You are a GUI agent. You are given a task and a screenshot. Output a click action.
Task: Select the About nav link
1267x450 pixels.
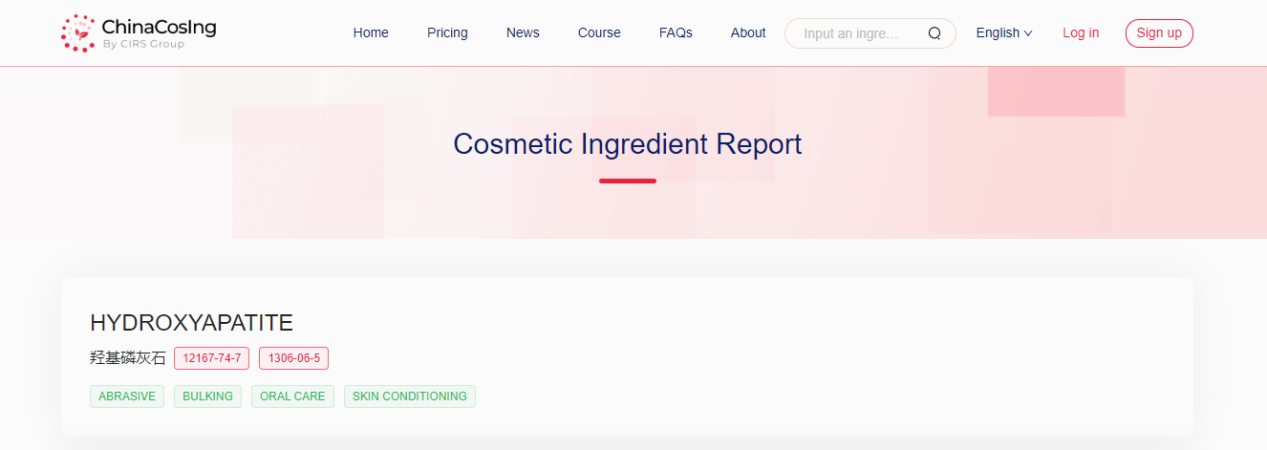tap(747, 33)
